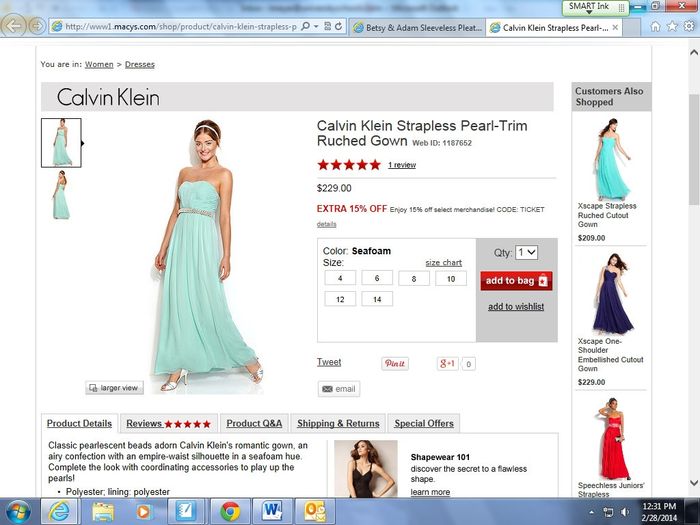Open browser Tools gear icon
This screenshot has height=525, width=700.
(x=689, y=26)
